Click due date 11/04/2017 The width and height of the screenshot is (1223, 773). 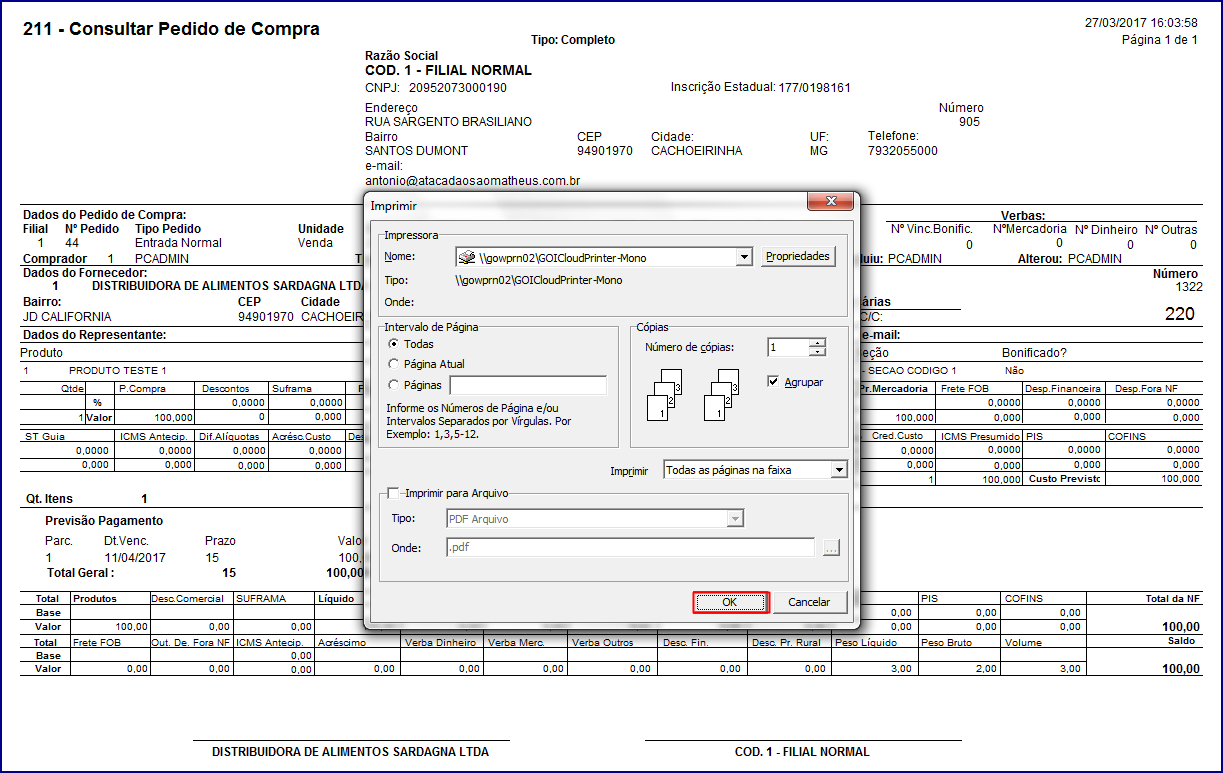[x=135, y=557]
